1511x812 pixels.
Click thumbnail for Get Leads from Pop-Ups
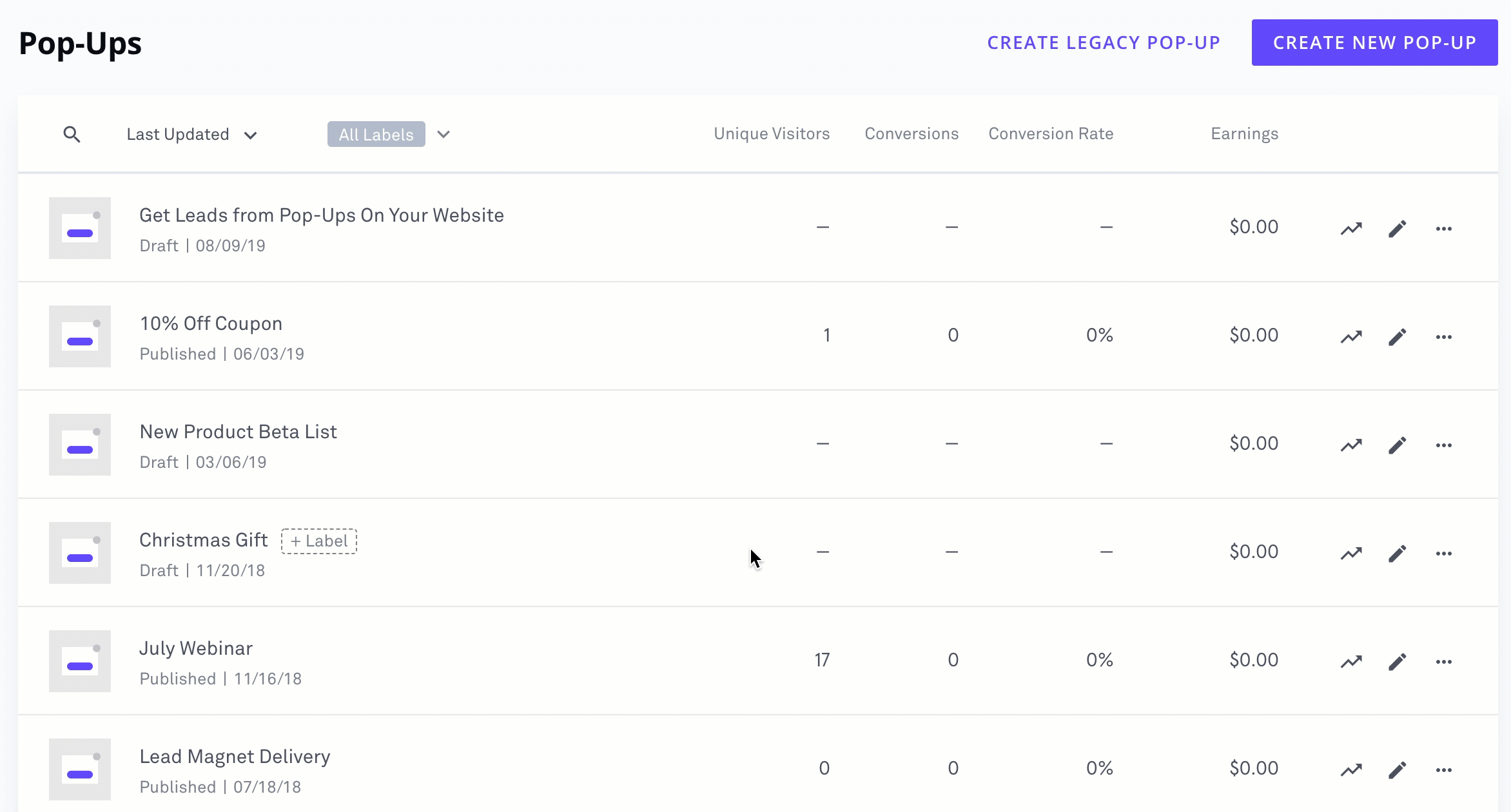pos(80,228)
